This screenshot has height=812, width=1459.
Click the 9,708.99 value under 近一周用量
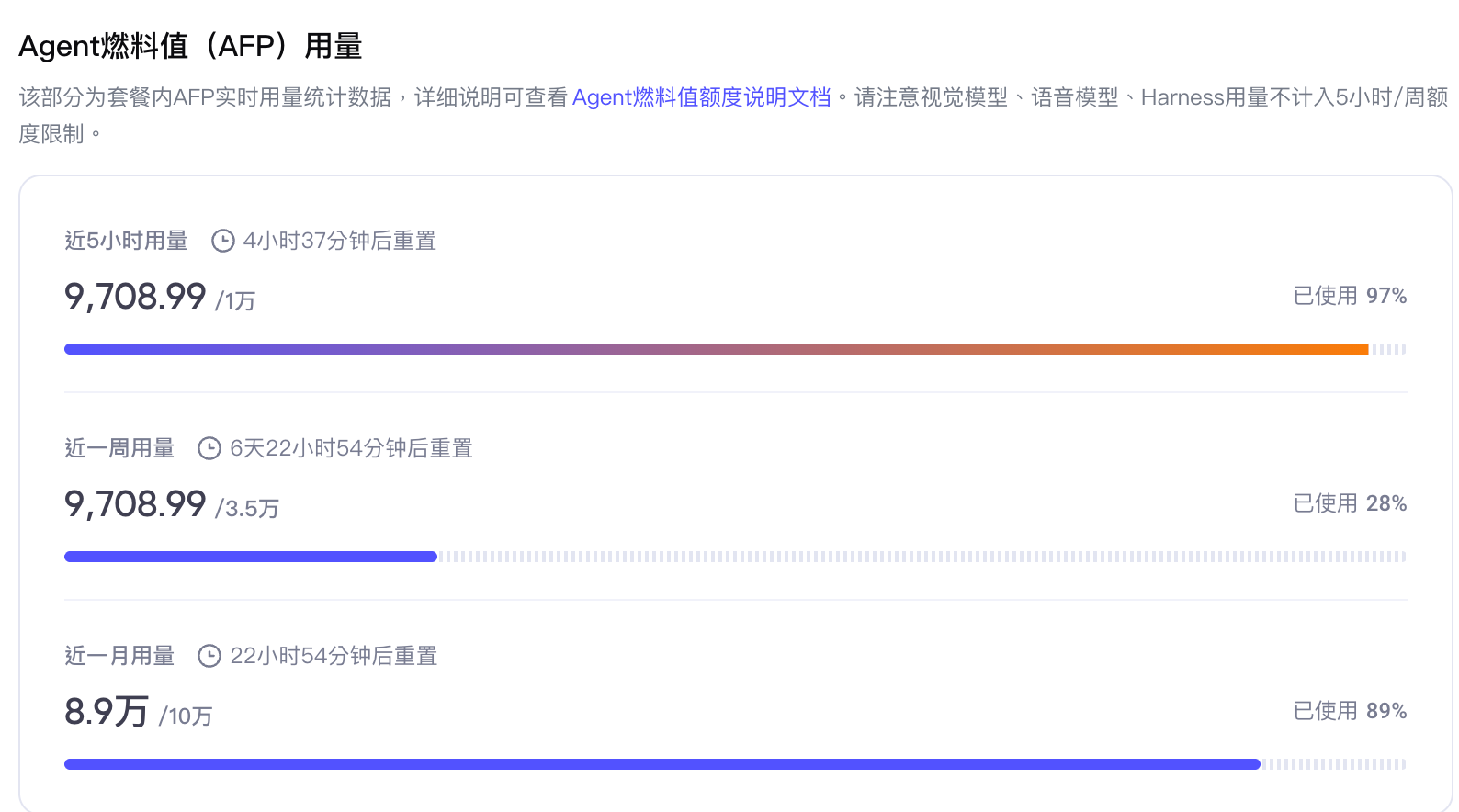pyautogui.click(x=135, y=504)
